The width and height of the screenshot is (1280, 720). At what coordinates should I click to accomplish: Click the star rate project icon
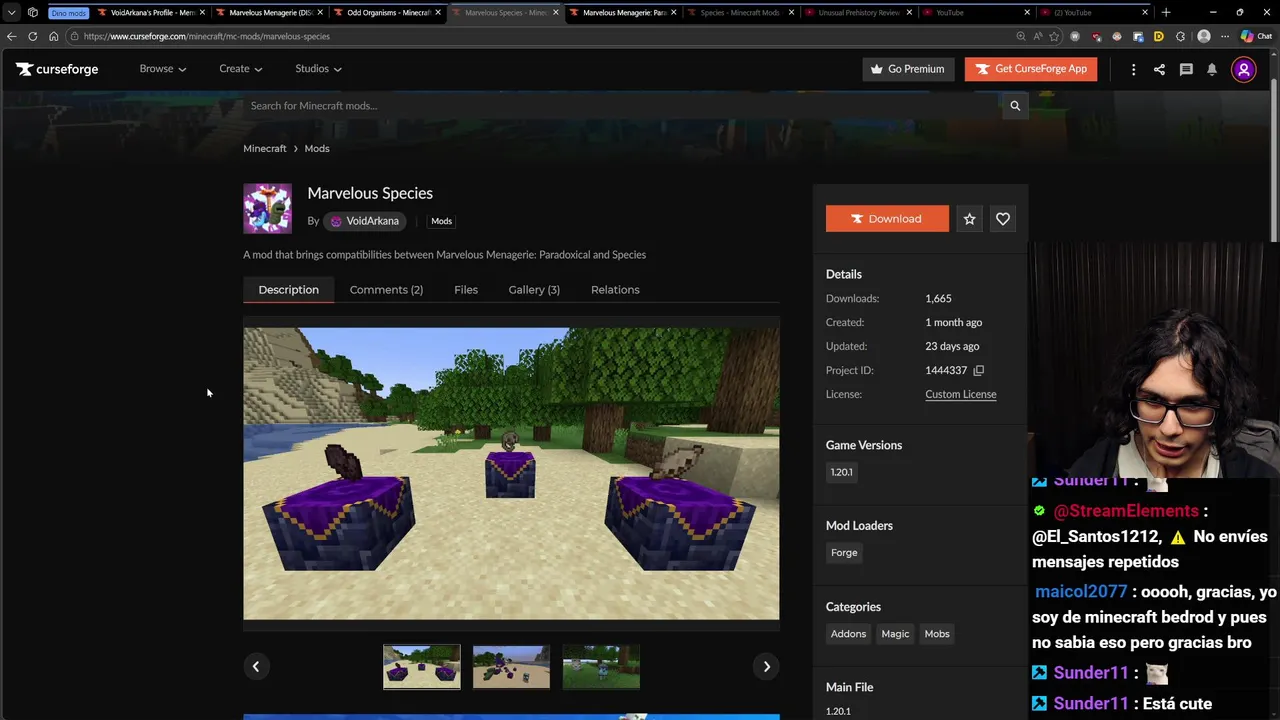point(969,219)
